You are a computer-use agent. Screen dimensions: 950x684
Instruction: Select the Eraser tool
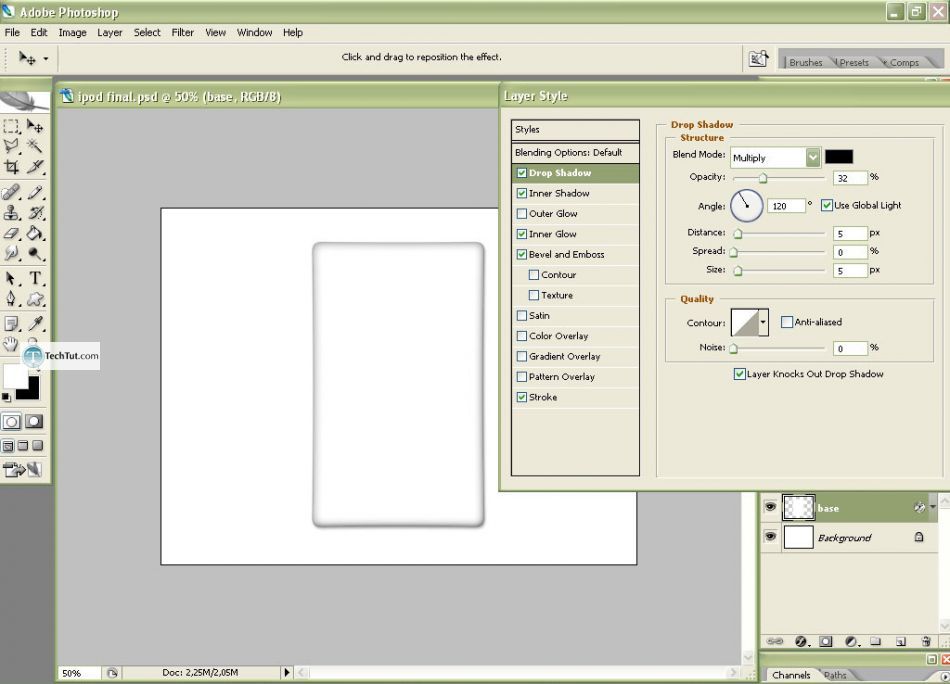[x=11, y=233]
